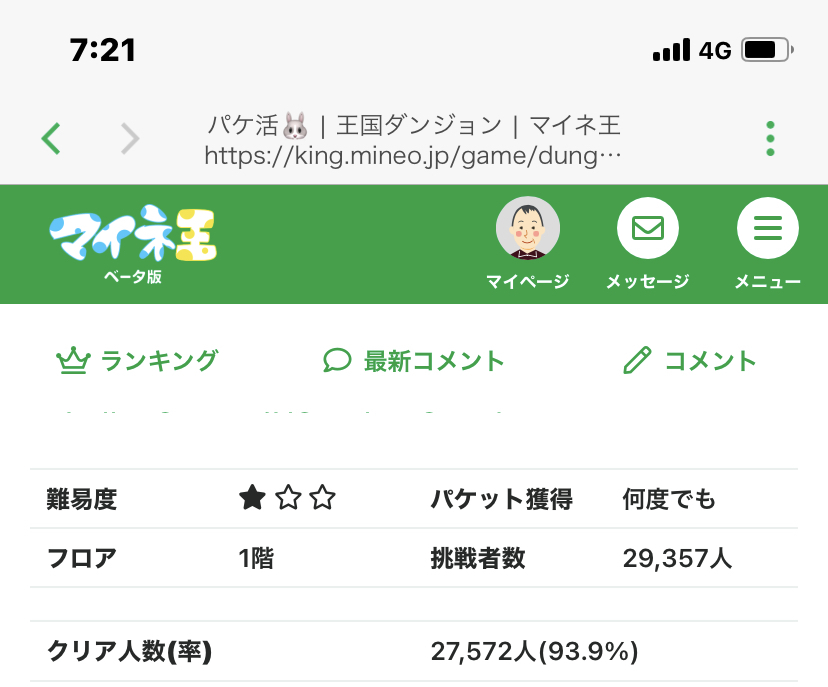Tap the greyed-out forward arrow
Viewport: 828px width, 687px height.
[x=130, y=138]
